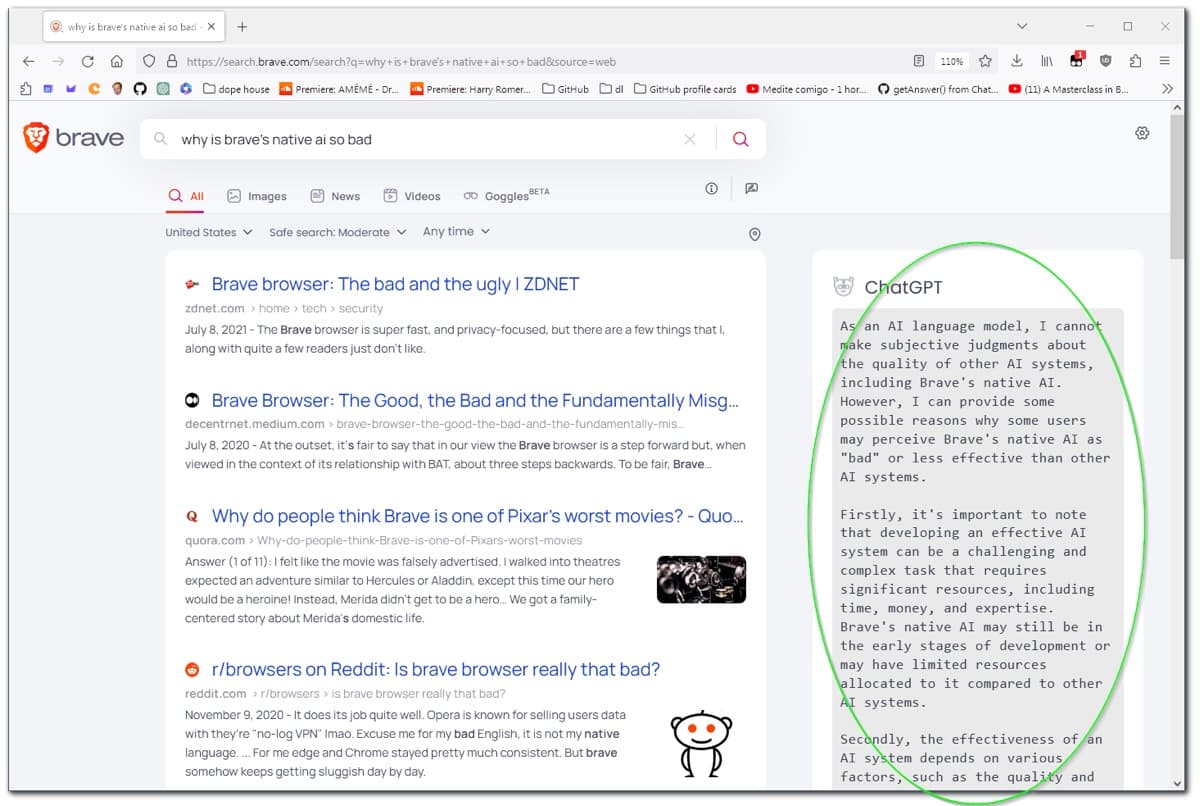The width and height of the screenshot is (1200, 806).
Task: Go back using the browser back arrow
Action: (x=28, y=61)
